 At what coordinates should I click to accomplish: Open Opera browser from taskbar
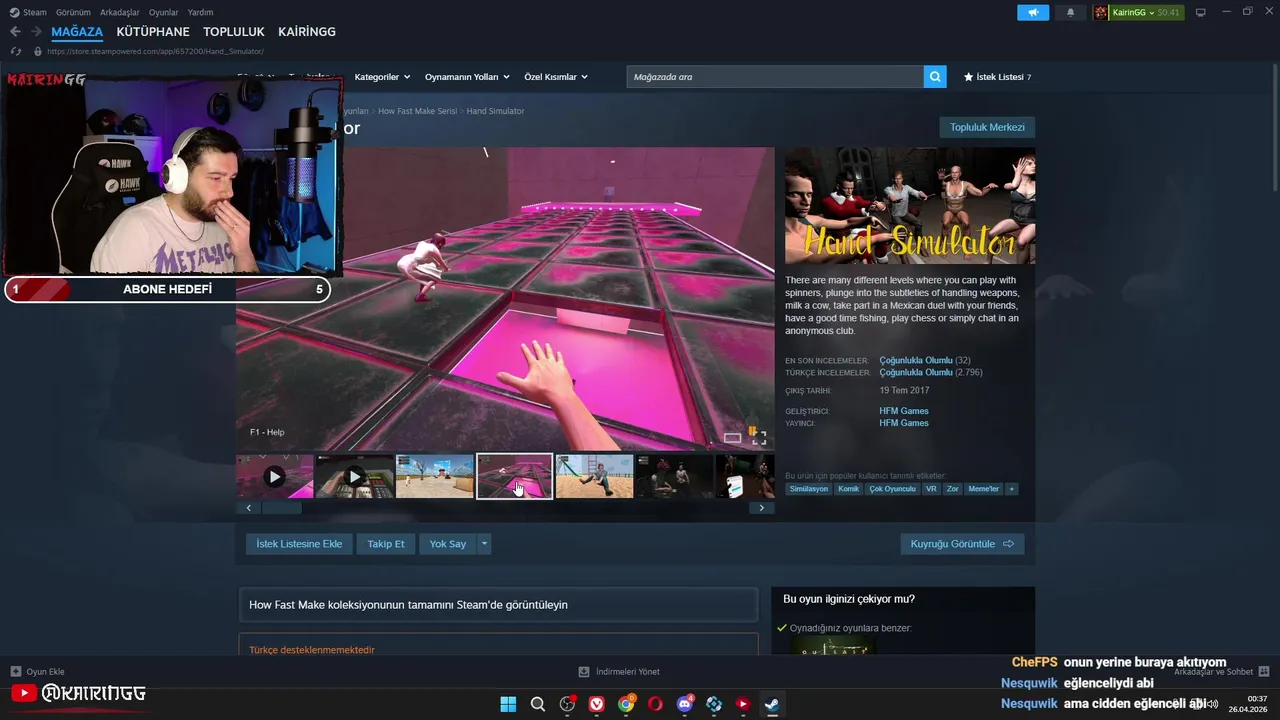[x=655, y=704]
